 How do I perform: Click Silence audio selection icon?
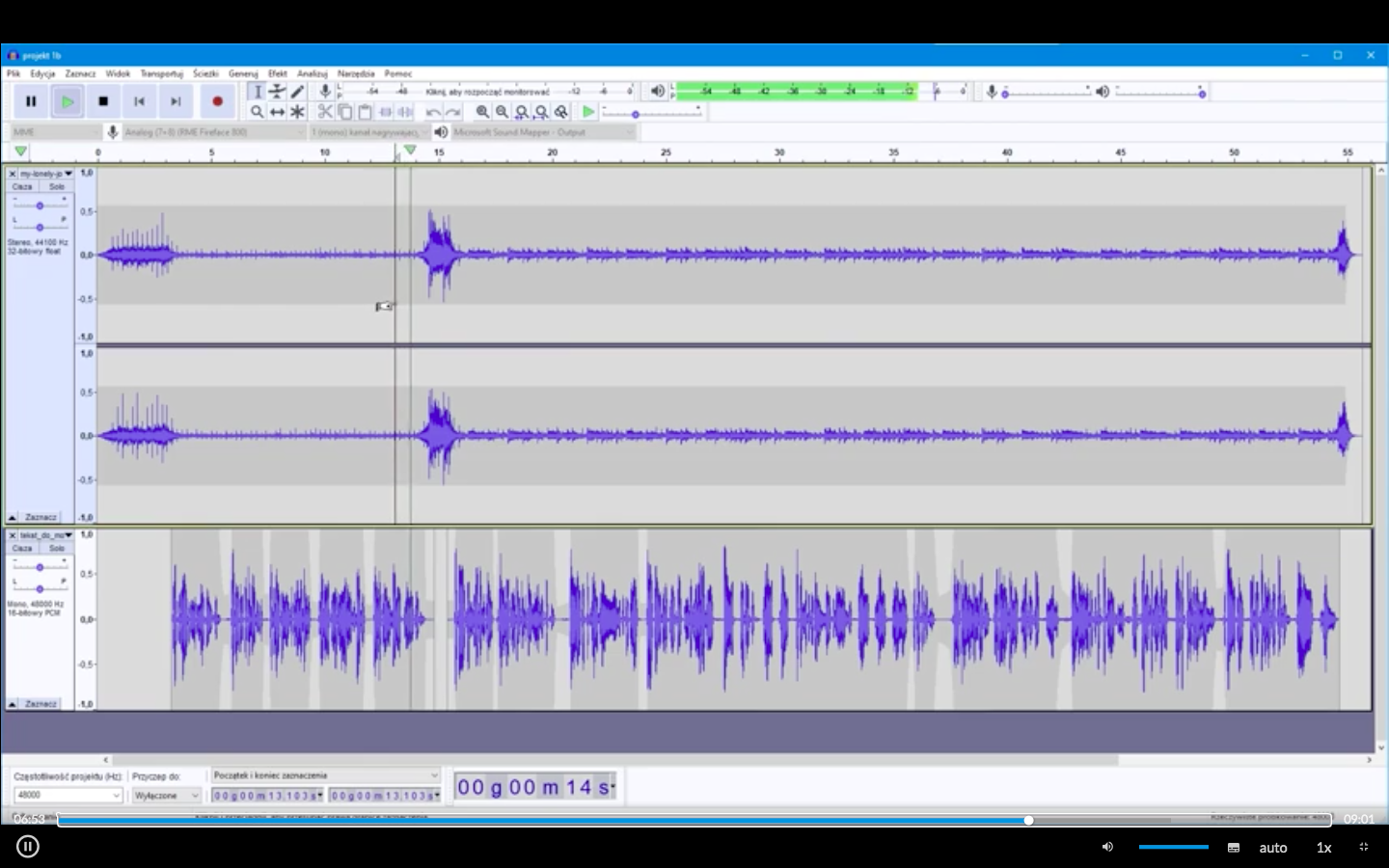pos(405,112)
